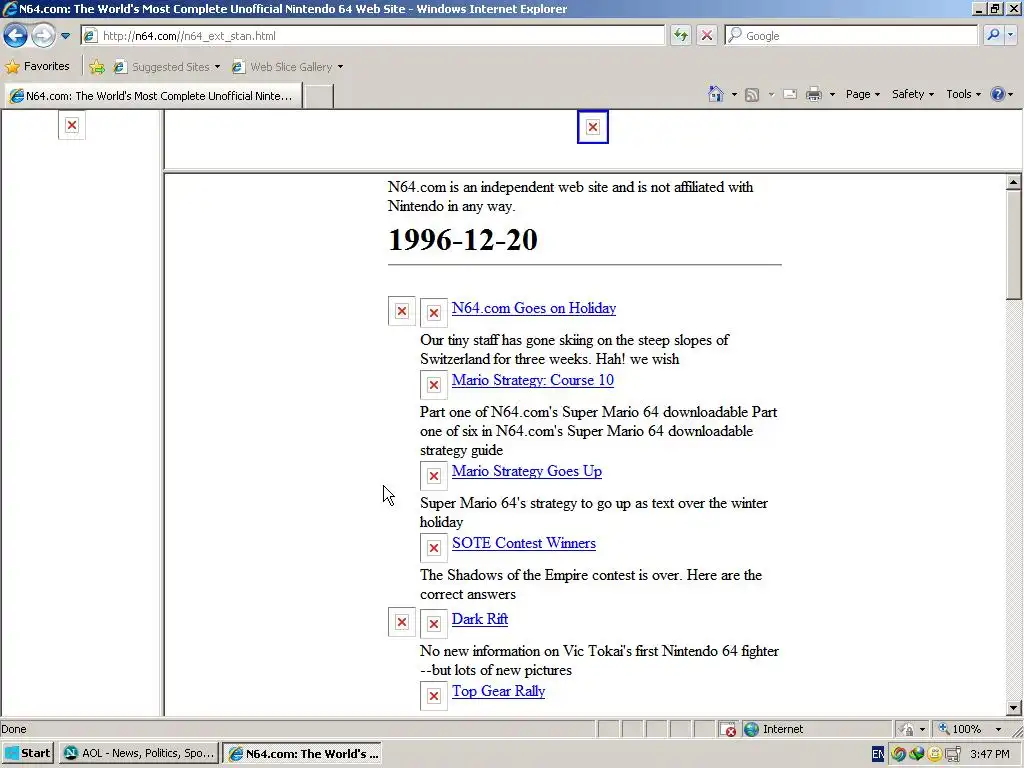
Task: Open the Windows Start menu
Action: (28, 753)
